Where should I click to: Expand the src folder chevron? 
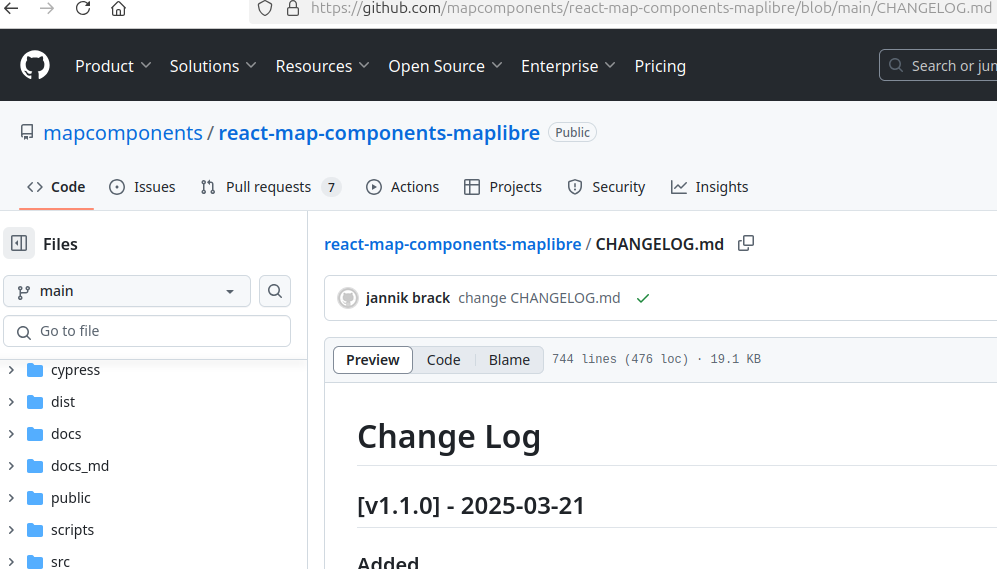11,561
